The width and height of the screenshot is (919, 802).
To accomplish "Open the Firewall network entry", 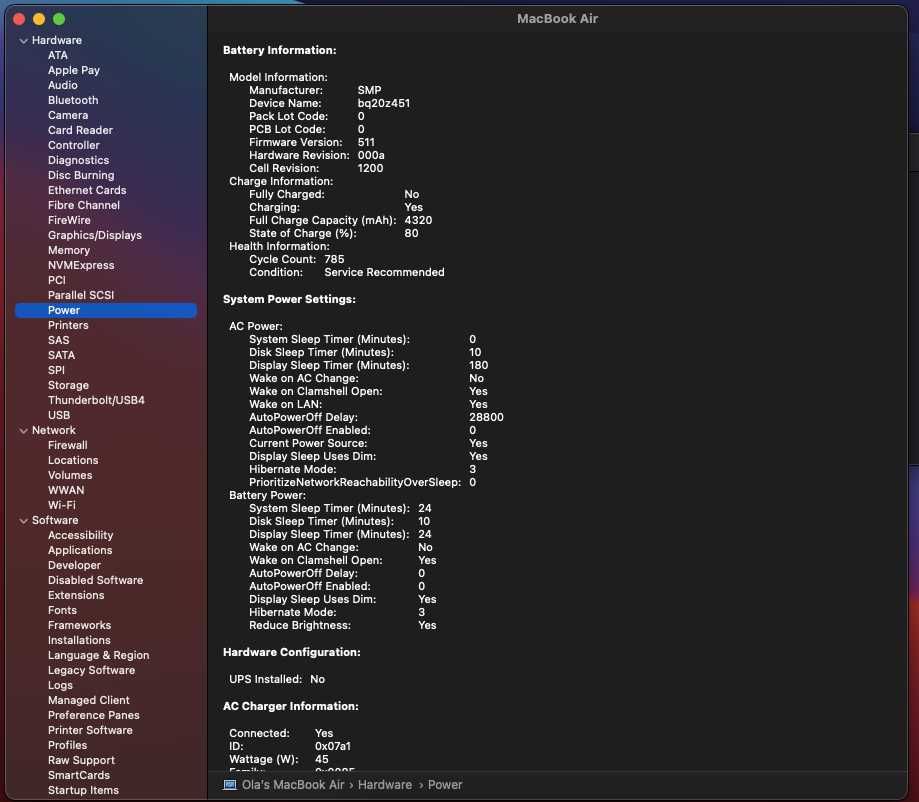I will [68, 446].
